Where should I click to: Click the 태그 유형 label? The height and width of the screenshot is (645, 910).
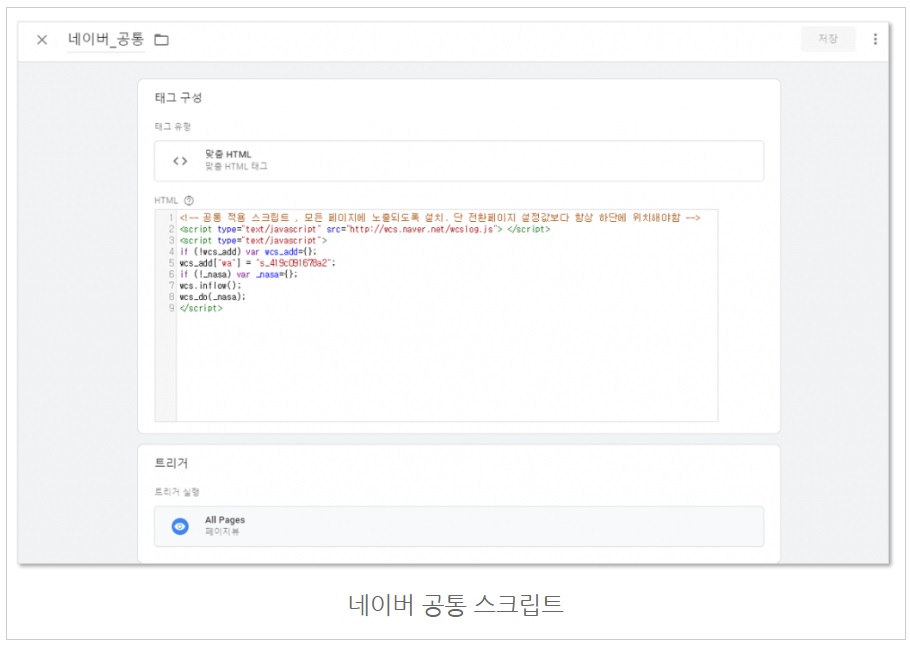coord(172,127)
